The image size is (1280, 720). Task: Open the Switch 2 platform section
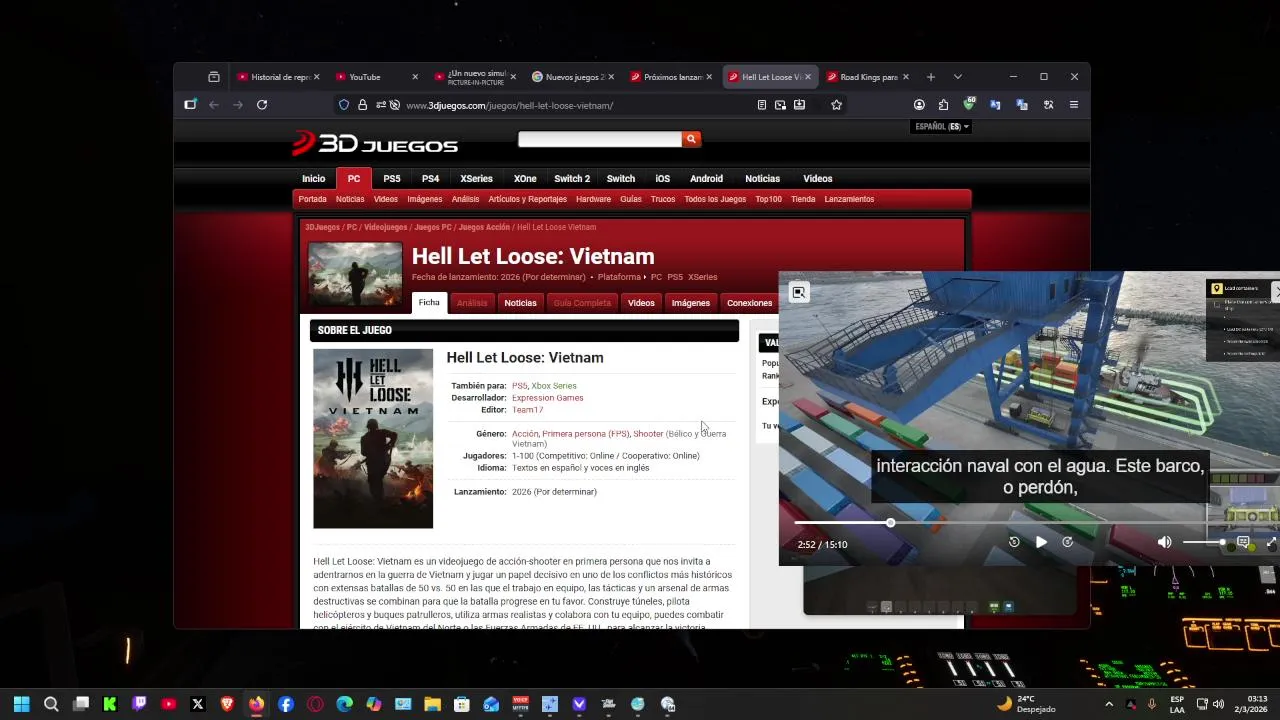coord(572,178)
